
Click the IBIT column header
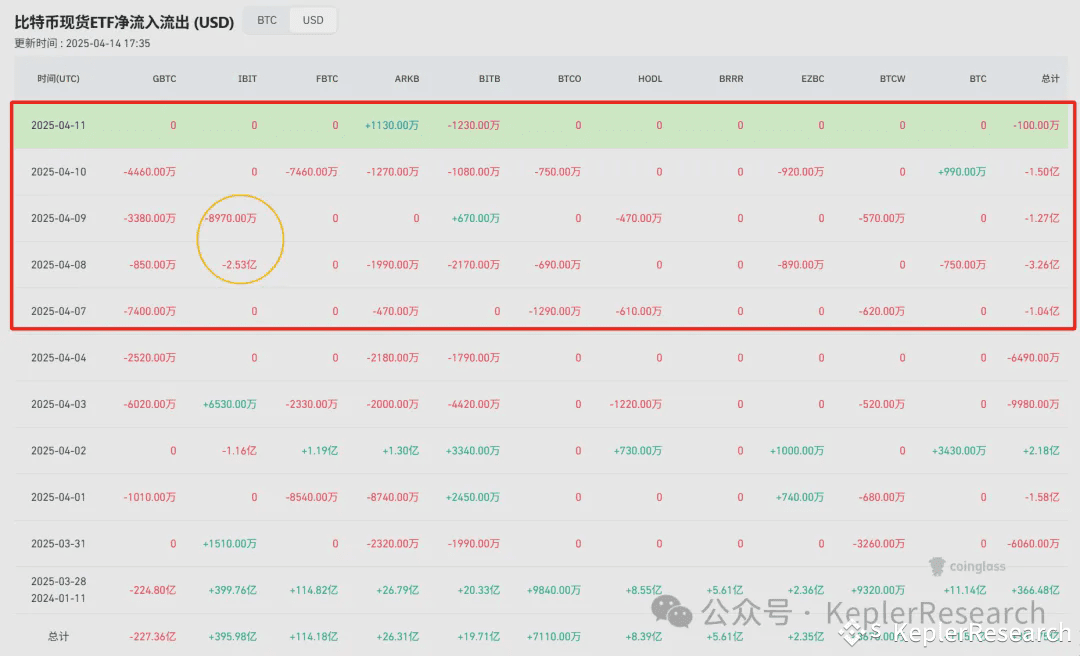pos(247,79)
